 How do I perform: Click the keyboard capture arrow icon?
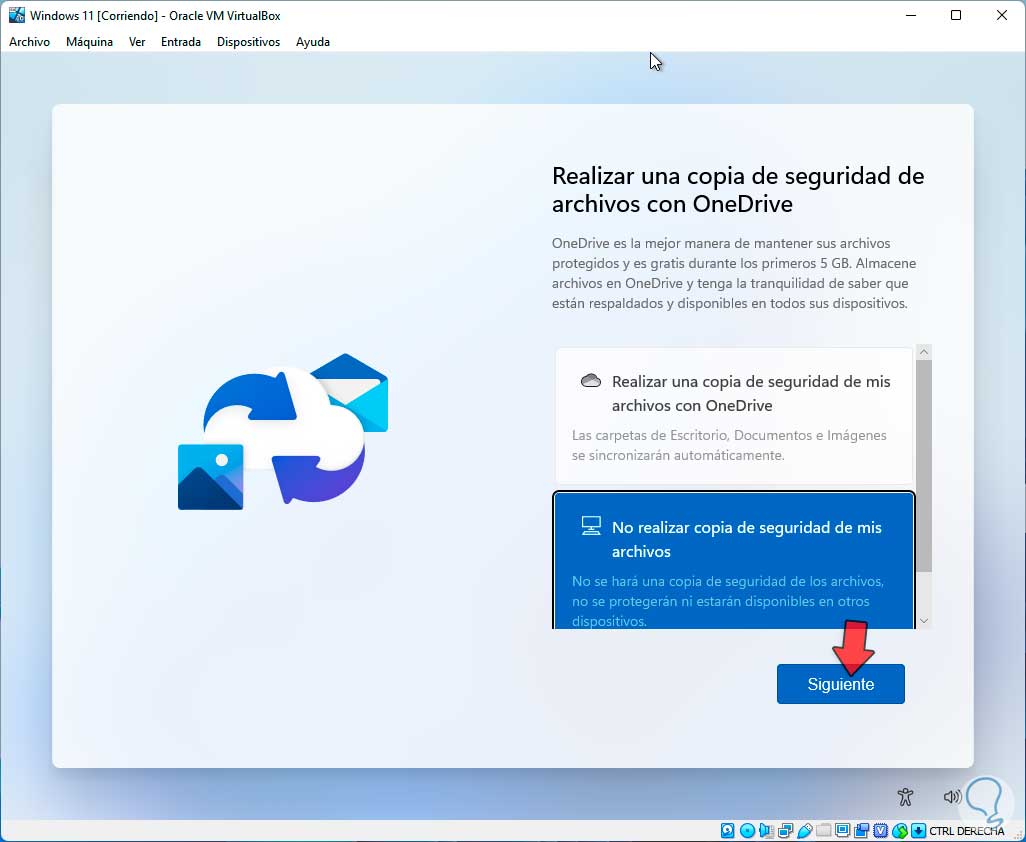tap(919, 831)
